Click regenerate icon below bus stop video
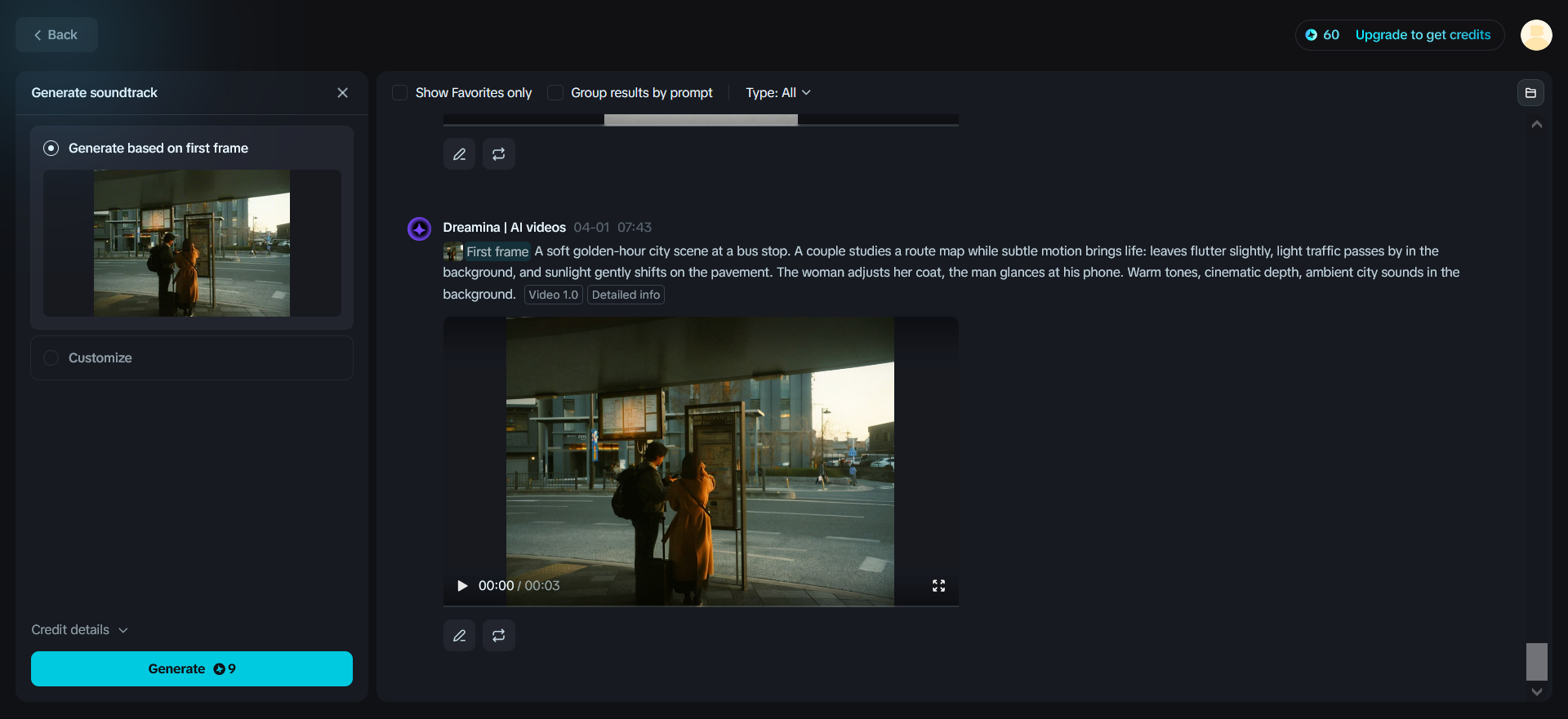The height and width of the screenshot is (719, 1568). (x=499, y=636)
